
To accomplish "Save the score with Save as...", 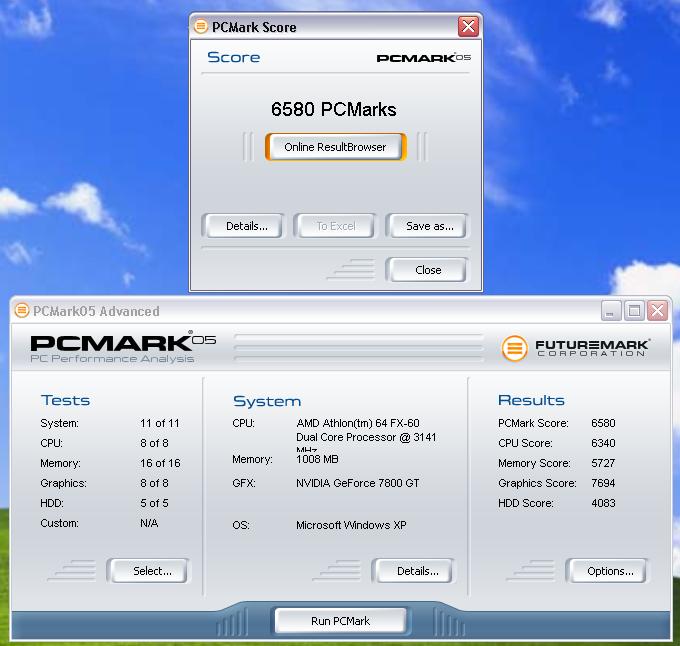I will click(429, 226).
